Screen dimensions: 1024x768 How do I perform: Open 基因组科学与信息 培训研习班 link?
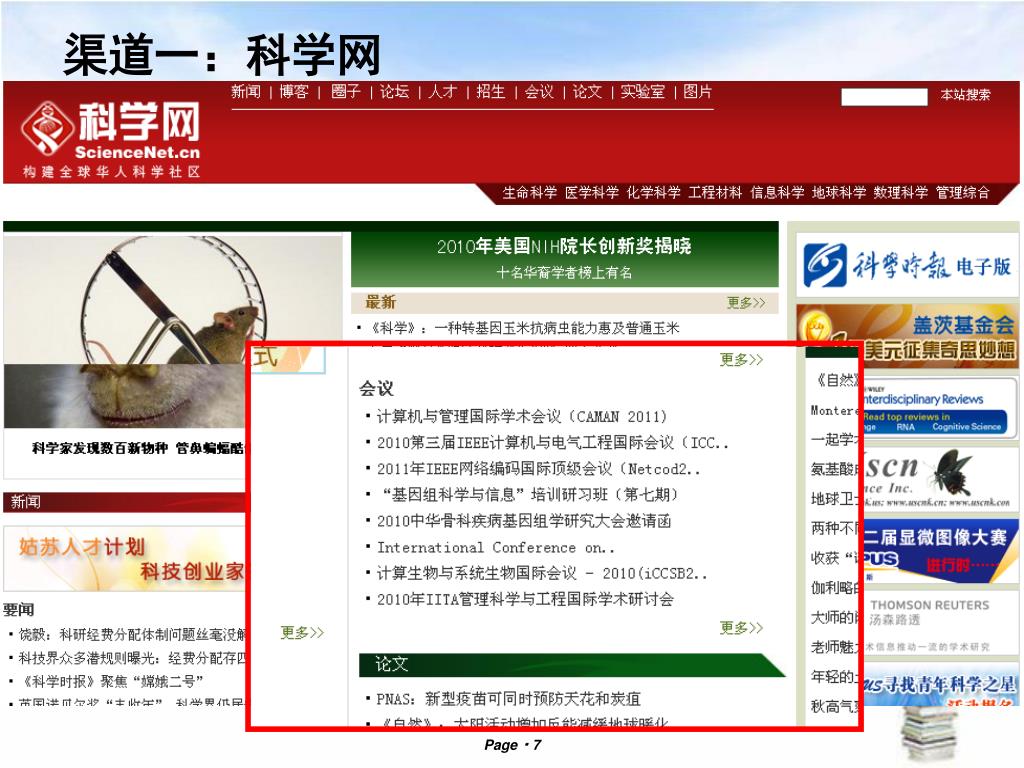click(530, 494)
